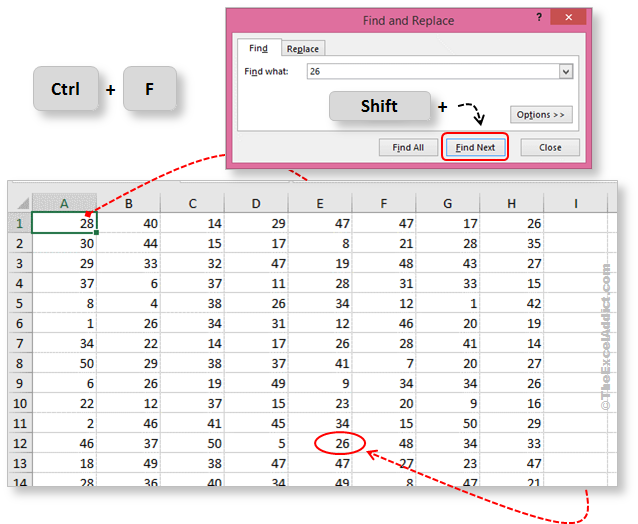Select column H header
Image resolution: width=638 pixels, height=524 pixels.
pos(512,203)
